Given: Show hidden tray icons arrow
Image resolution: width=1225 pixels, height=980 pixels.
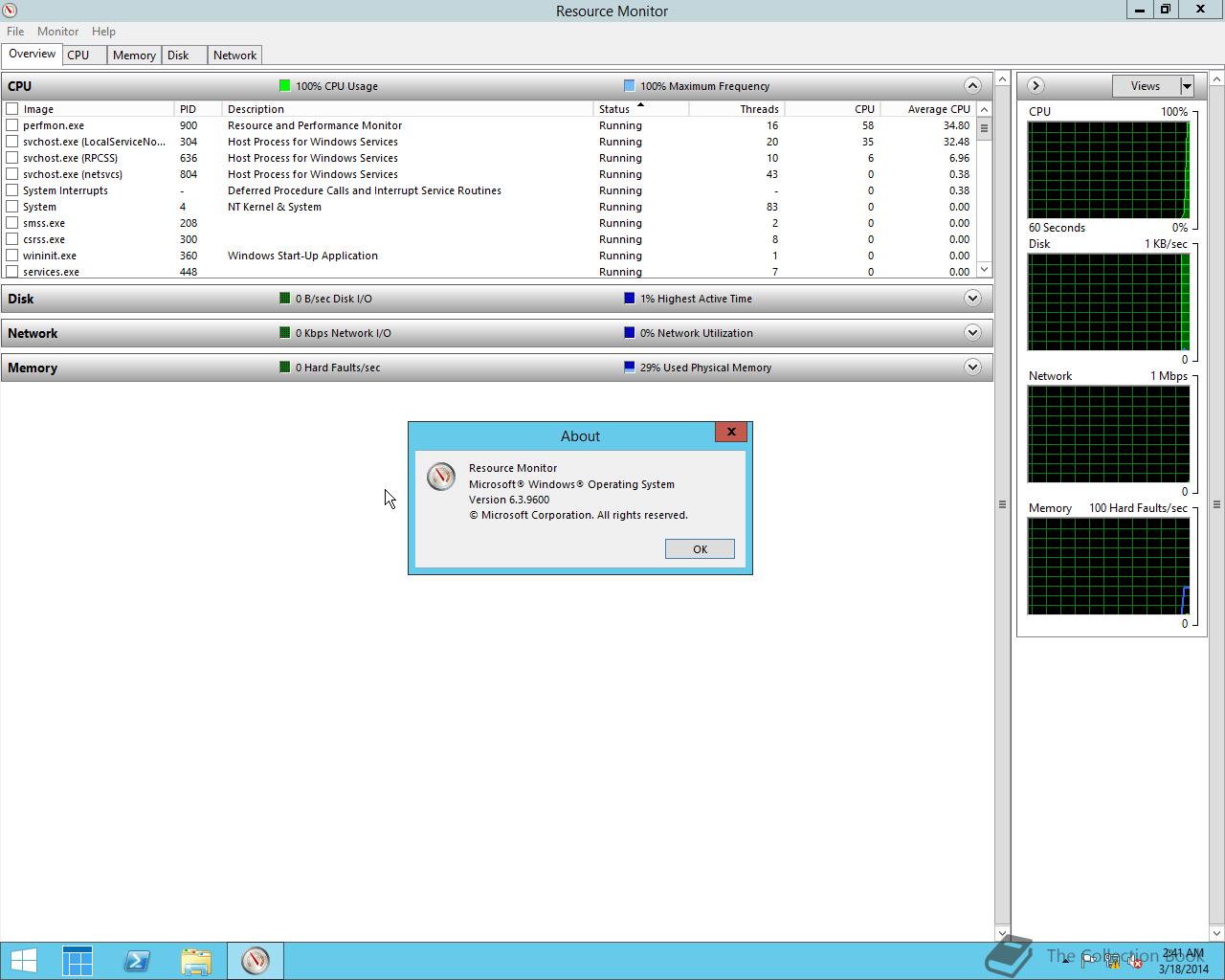Looking at the screenshot, I should tap(1065, 961).
